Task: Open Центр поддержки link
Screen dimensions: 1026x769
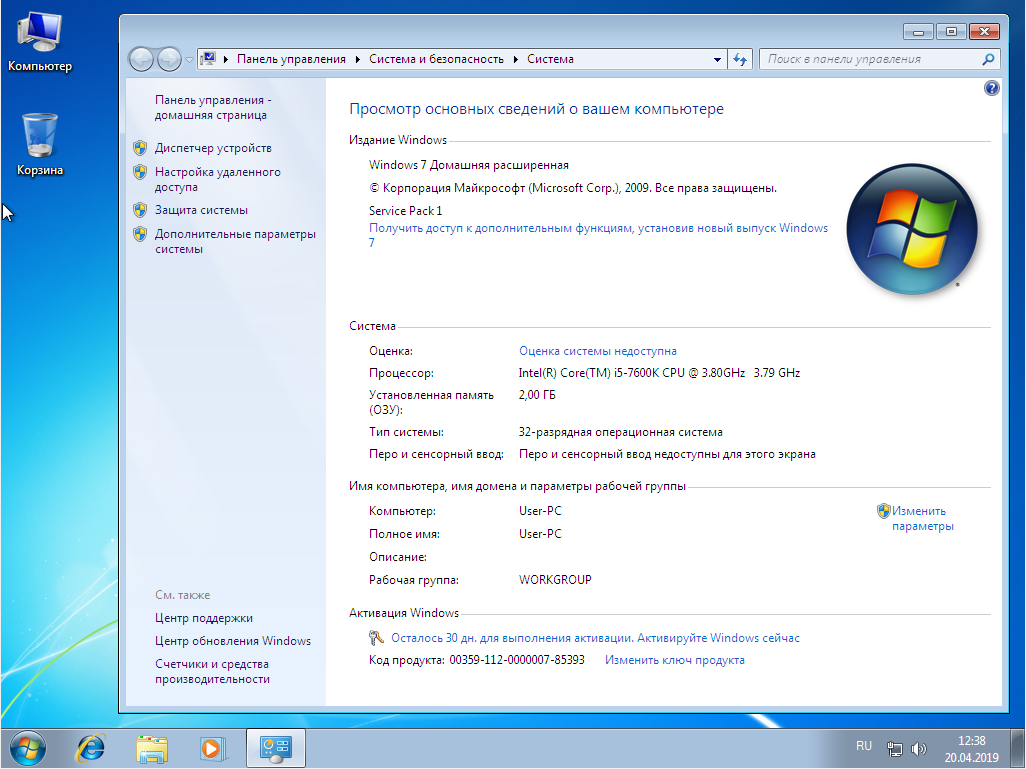Action: [203, 618]
